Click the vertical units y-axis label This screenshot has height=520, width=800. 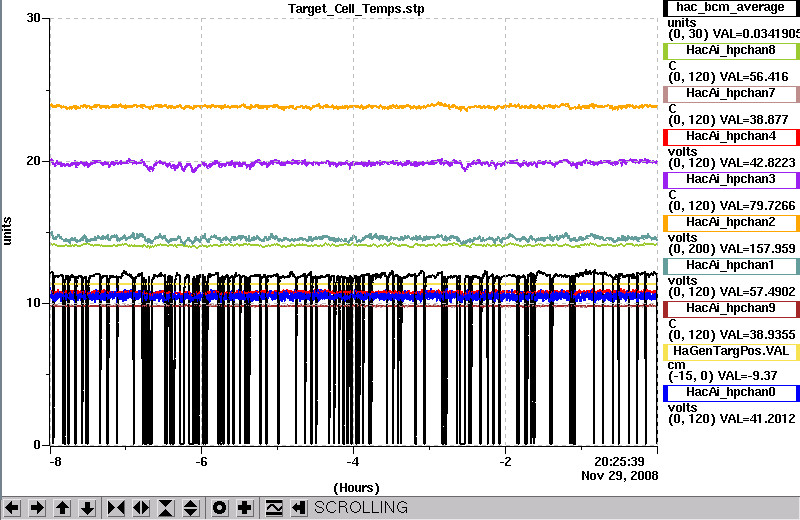(7, 231)
